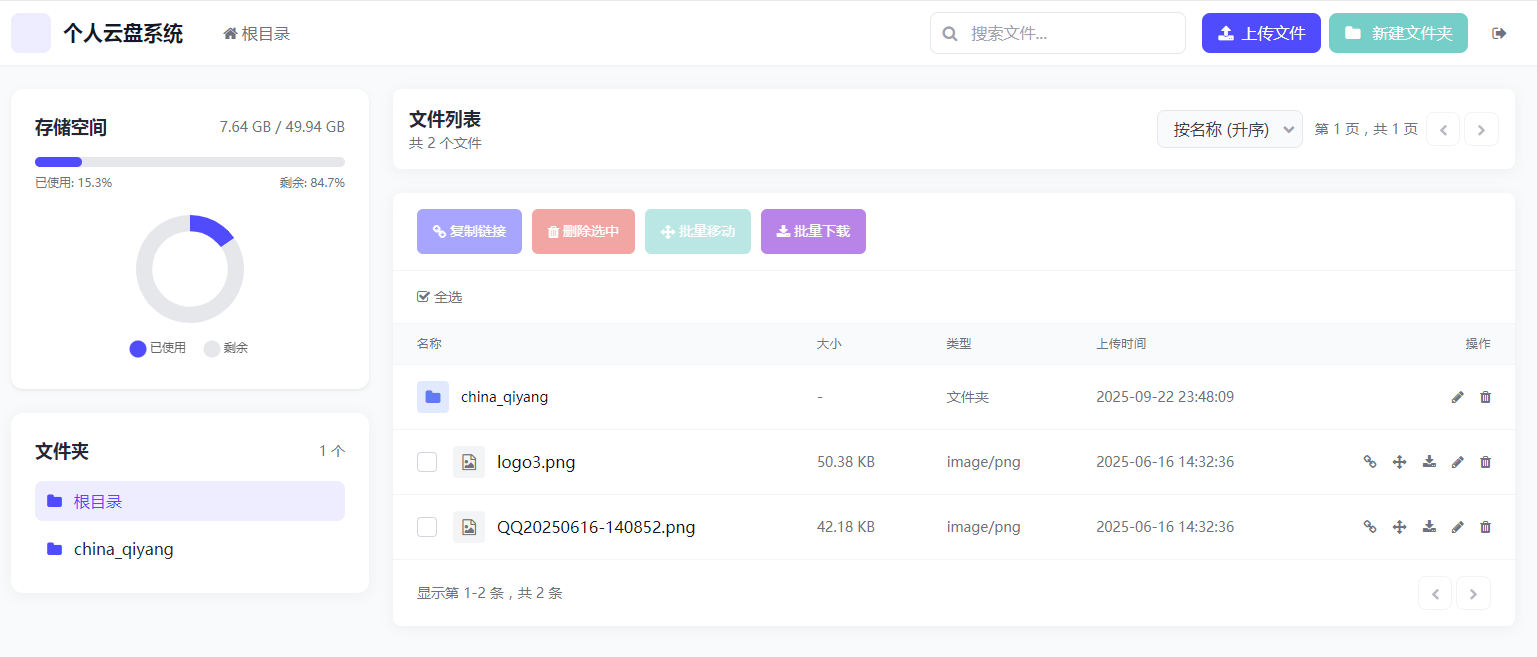Click the storage usage progress bar

click(x=190, y=162)
